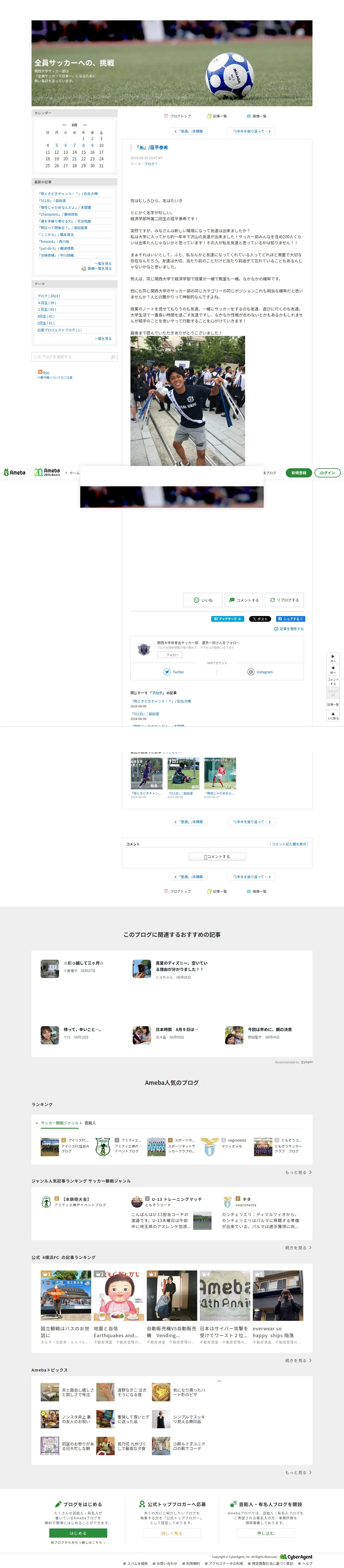The height and width of the screenshot is (1568, 344).
Task: Expand 一覧を見る in the テーマ box
Action: (x=103, y=339)
